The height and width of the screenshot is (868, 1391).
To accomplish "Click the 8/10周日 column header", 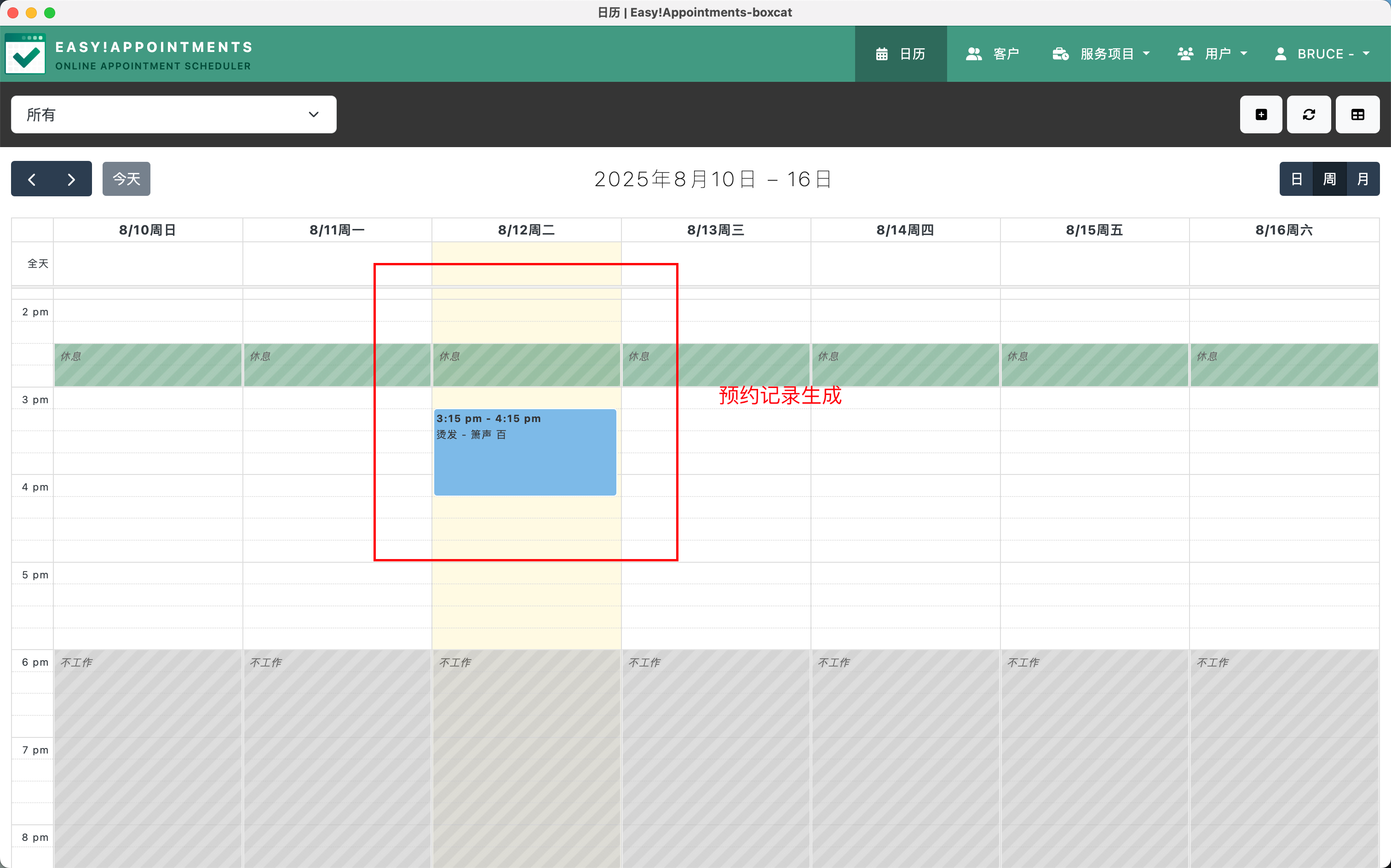I will pos(148,230).
